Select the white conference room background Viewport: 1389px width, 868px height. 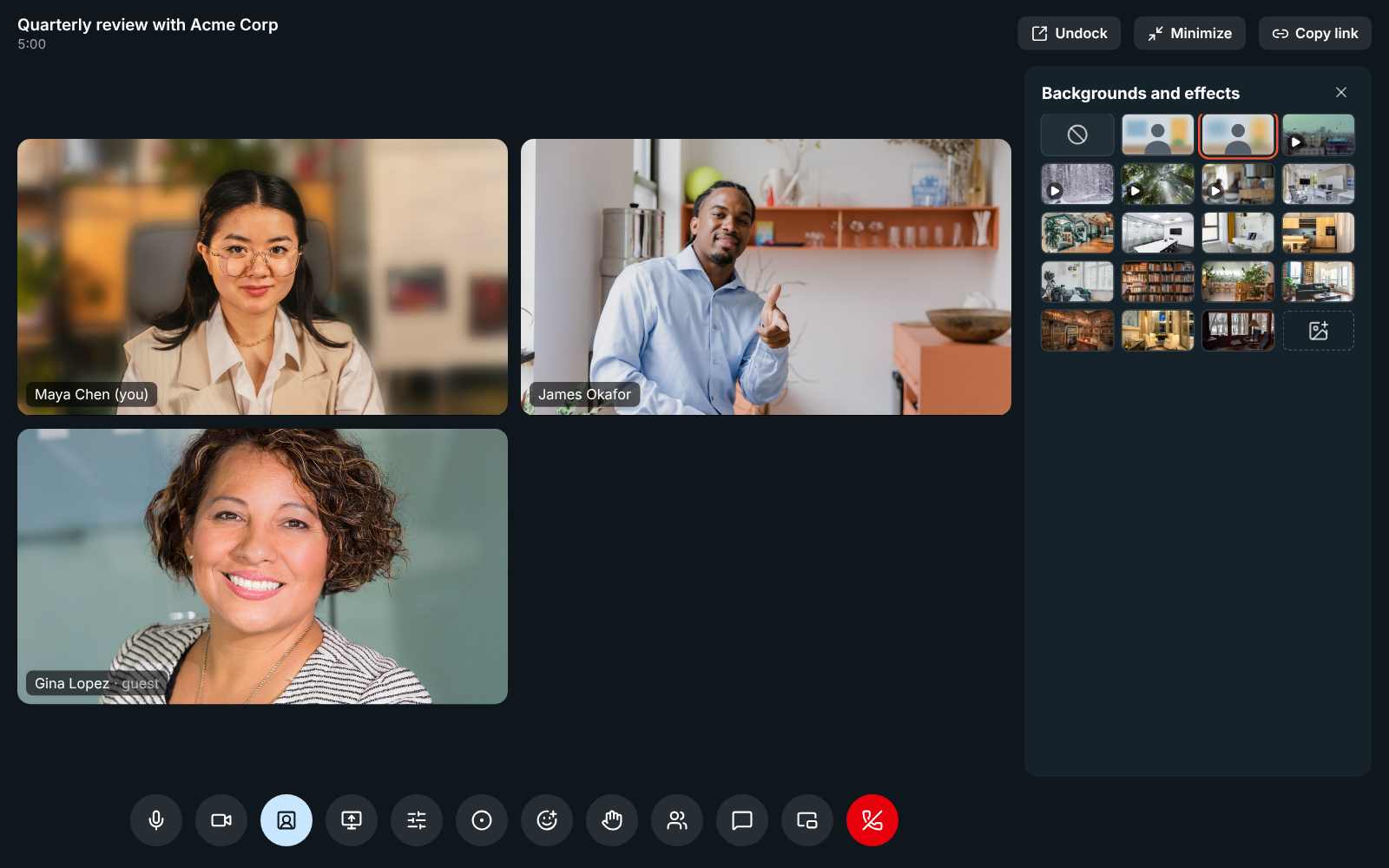click(1158, 233)
